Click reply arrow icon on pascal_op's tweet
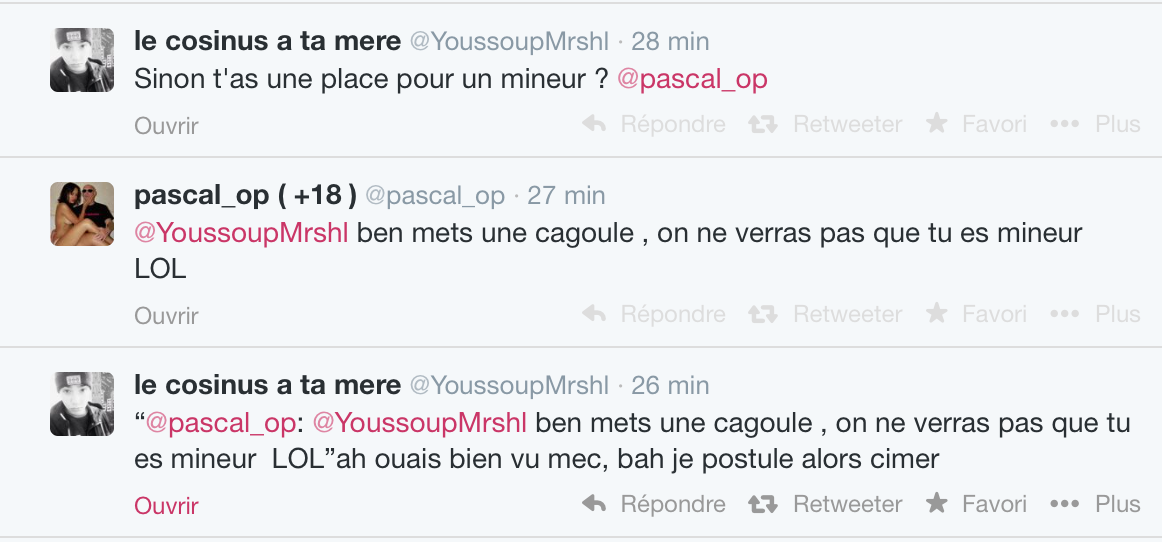The image size is (1162, 542). [x=594, y=314]
